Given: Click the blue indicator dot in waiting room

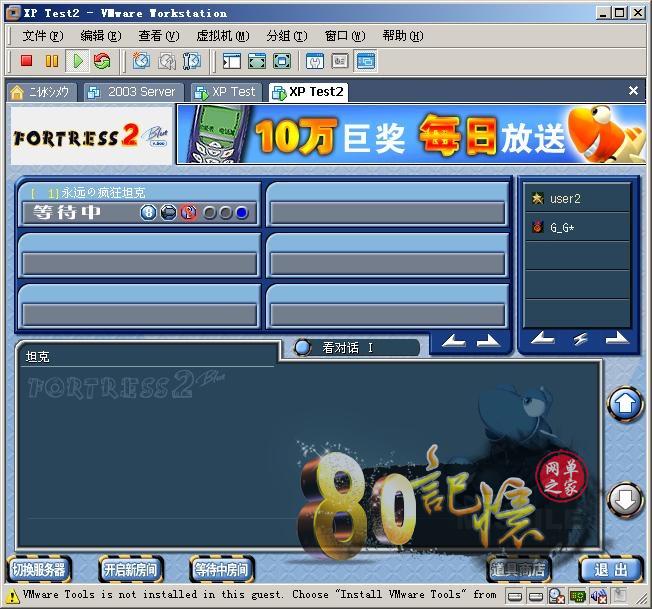Looking at the screenshot, I should pyautogui.click(x=242, y=212).
